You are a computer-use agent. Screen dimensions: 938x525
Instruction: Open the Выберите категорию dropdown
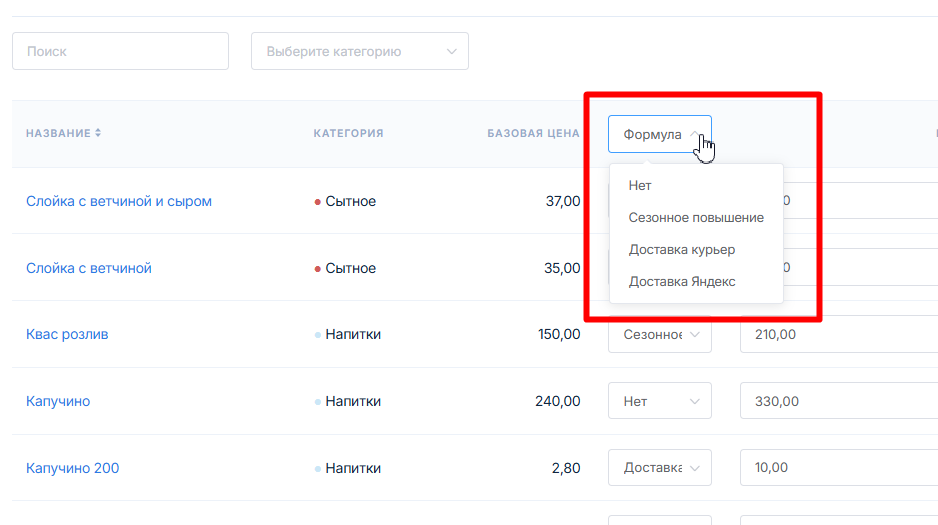point(359,51)
